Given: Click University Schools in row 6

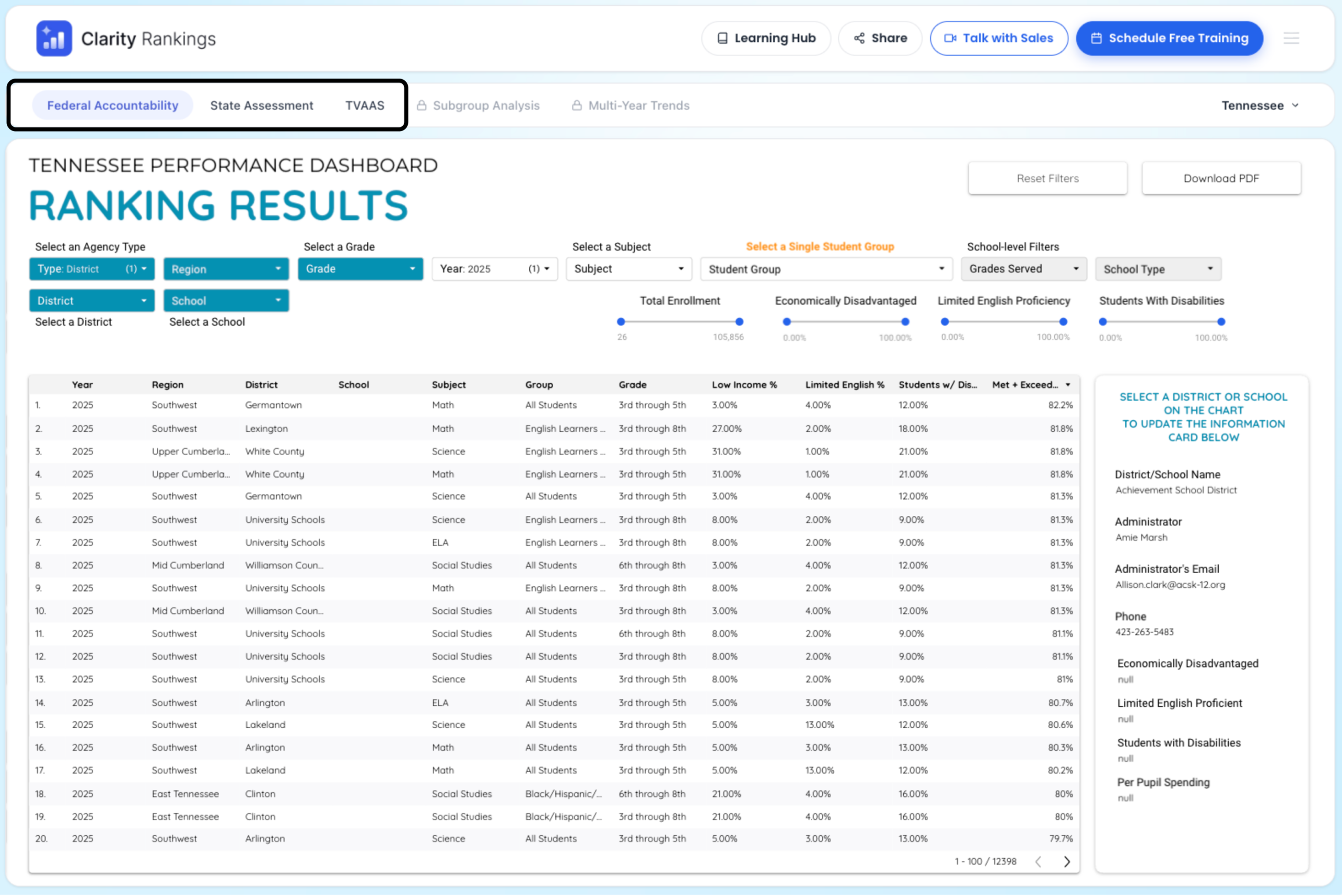Looking at the screenshot, I should 285,520.
